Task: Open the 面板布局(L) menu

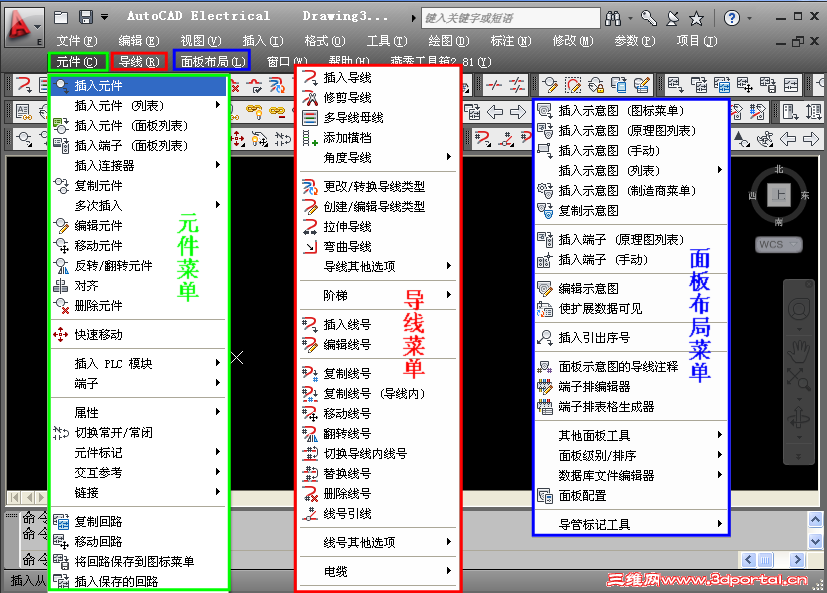Action: (213, 62)
